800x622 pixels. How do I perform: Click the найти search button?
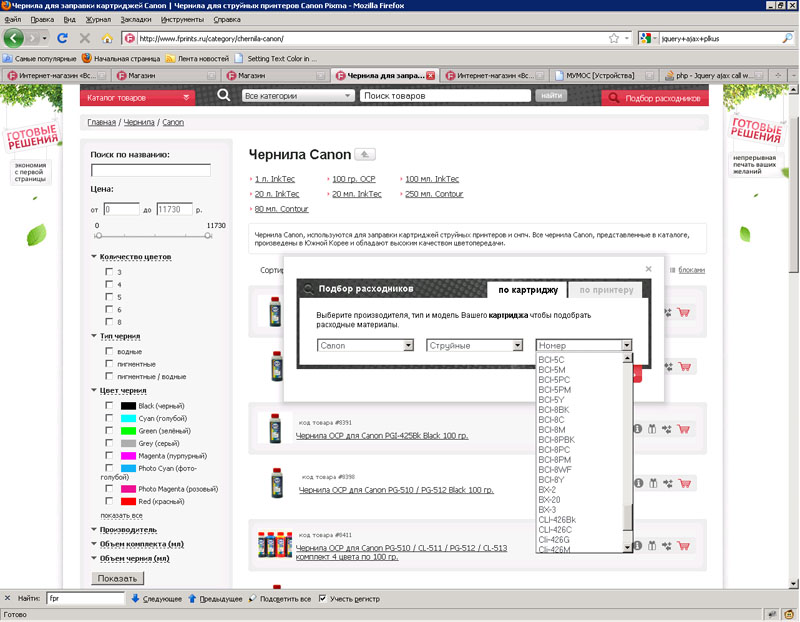tap(551, 95)
